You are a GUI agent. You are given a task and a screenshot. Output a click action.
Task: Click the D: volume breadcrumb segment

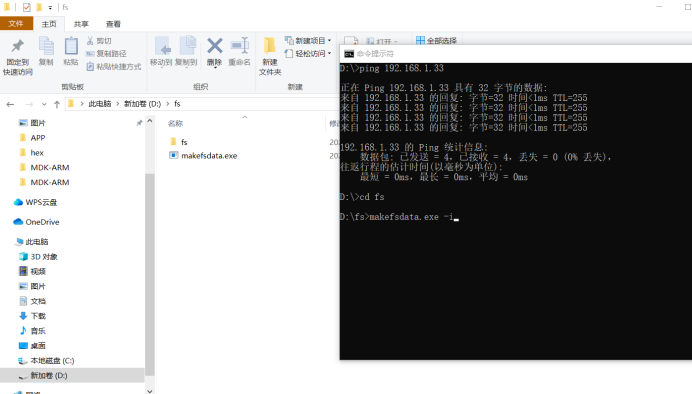pos(143,104)
